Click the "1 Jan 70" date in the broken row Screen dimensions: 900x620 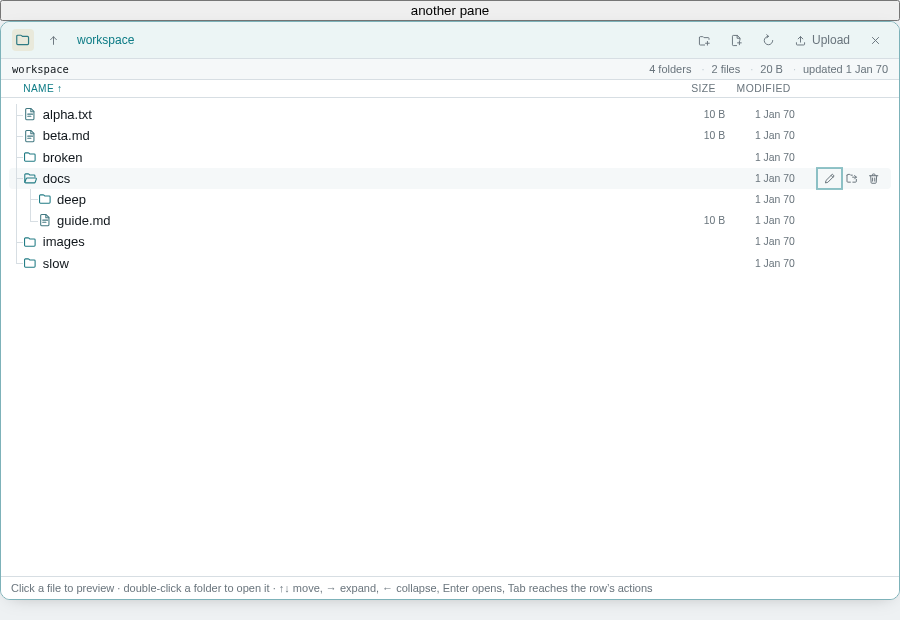[775, 157]
